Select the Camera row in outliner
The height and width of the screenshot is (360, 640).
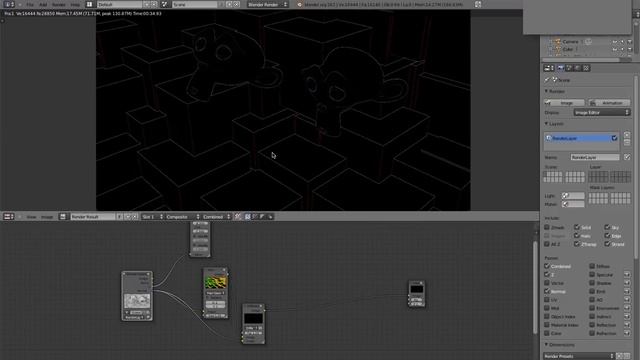[x=570, y=42]
